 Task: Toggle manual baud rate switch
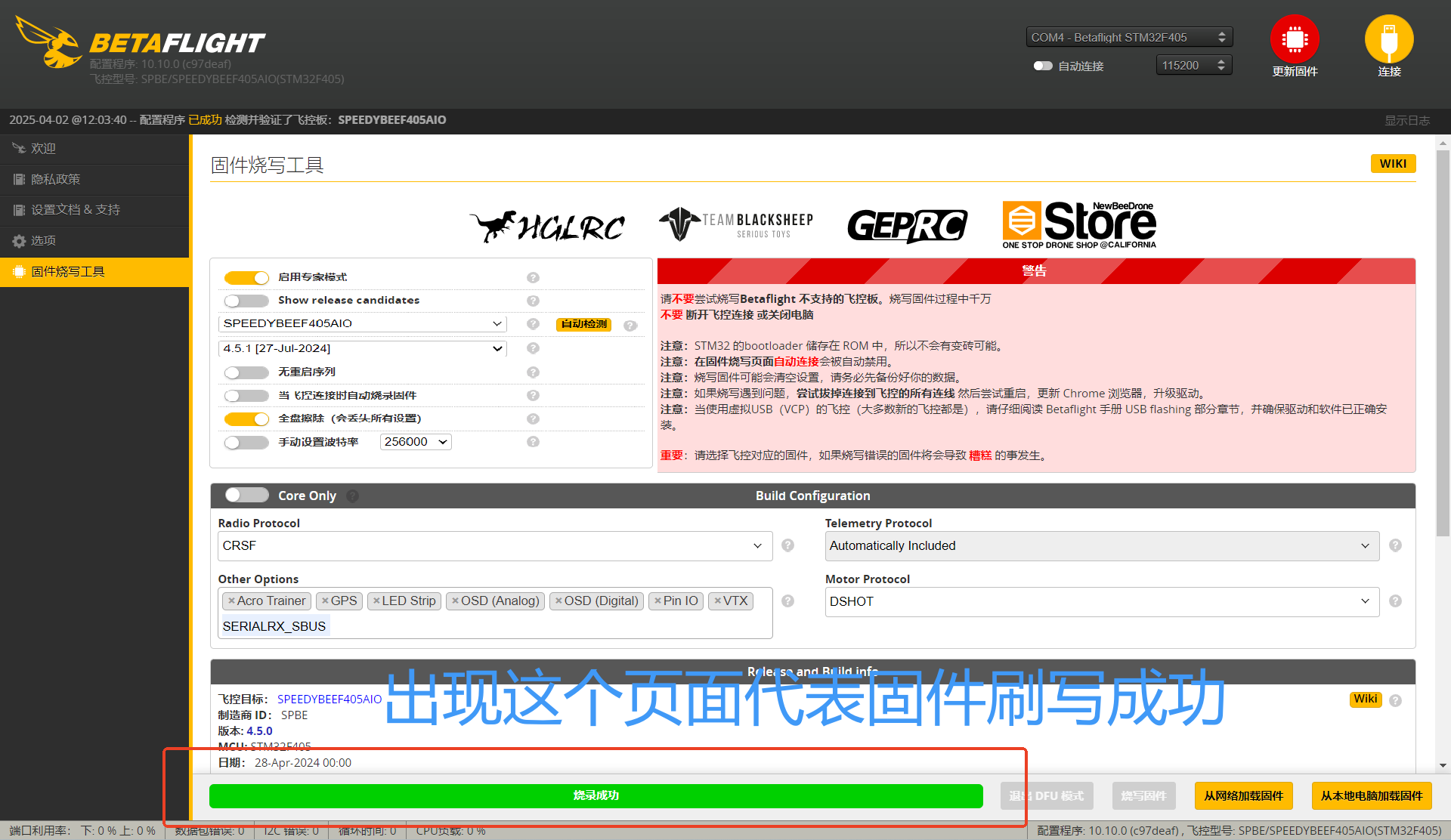[246, 443]
